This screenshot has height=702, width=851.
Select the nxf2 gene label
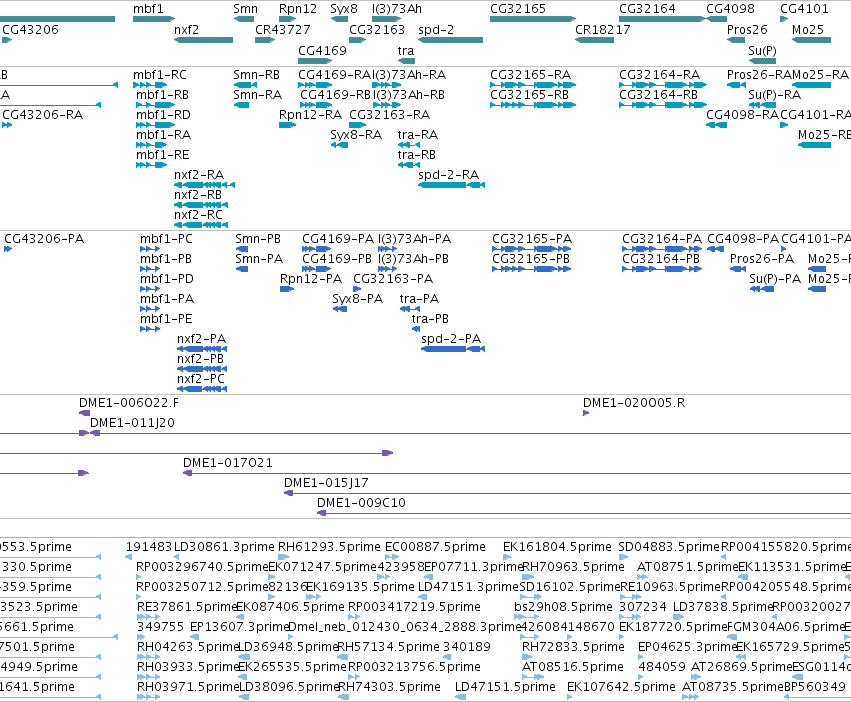coord(186,29)
